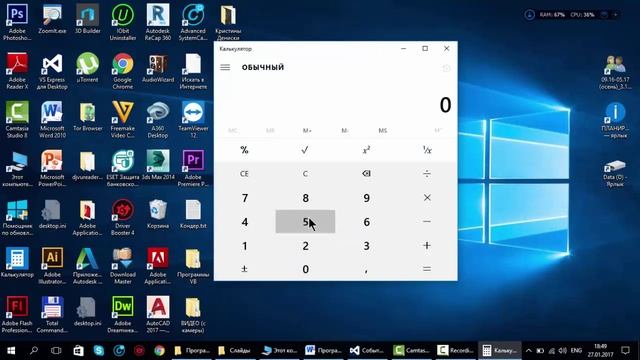Screen dimensions: 640x360
Task: Select the AutoCAD 2017 desktop icon
Action: [x=158, y=315]
